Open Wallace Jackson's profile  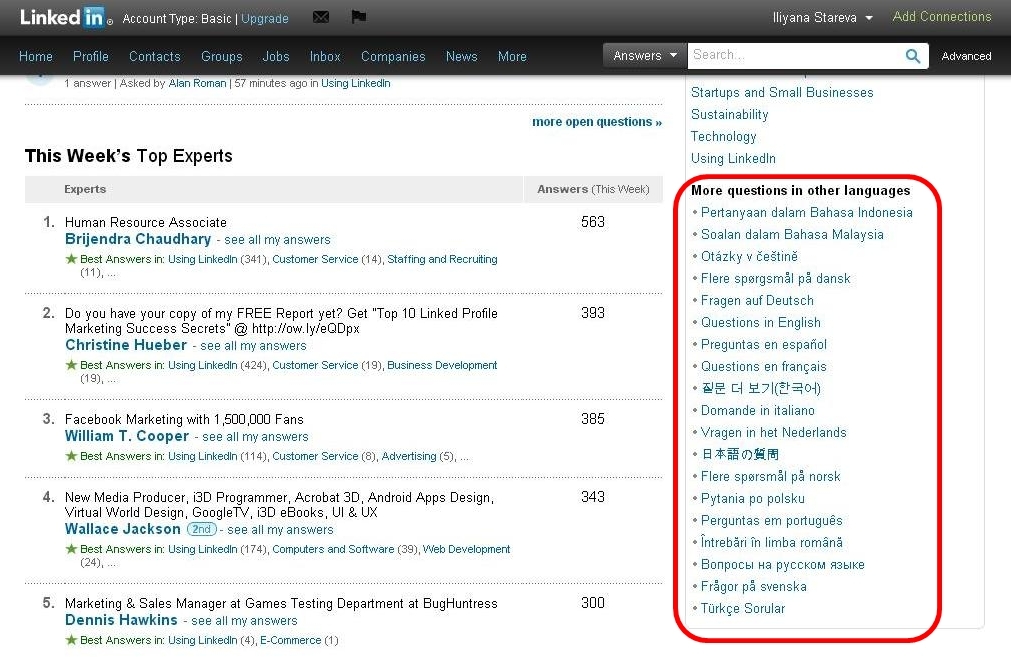pyautogui.click(x=123, y=529)
